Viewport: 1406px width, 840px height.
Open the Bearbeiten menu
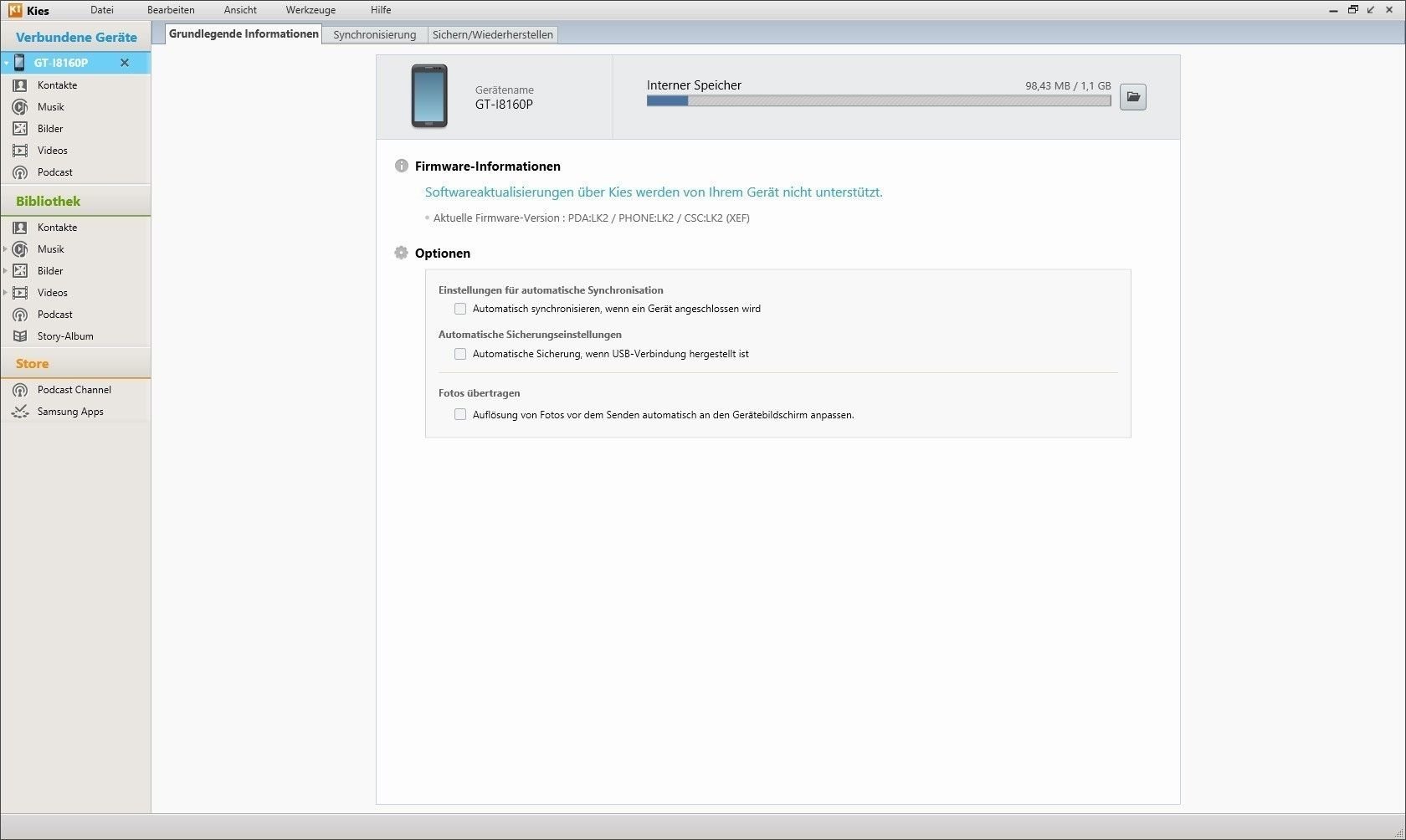(171, 10)
